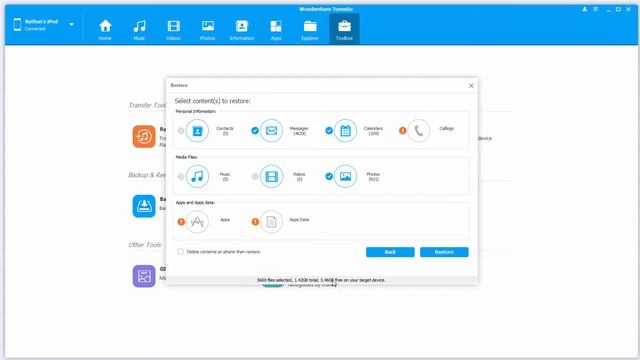
Task: Click the Photos picture icon in dialog
Action: point(345,176)
